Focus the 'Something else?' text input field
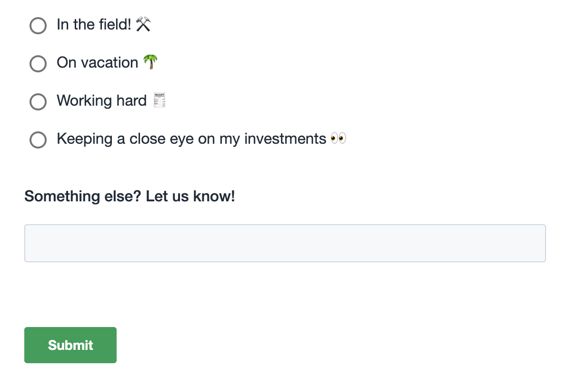The width and height of the screenshot is (577, 387). click(285, 243)
